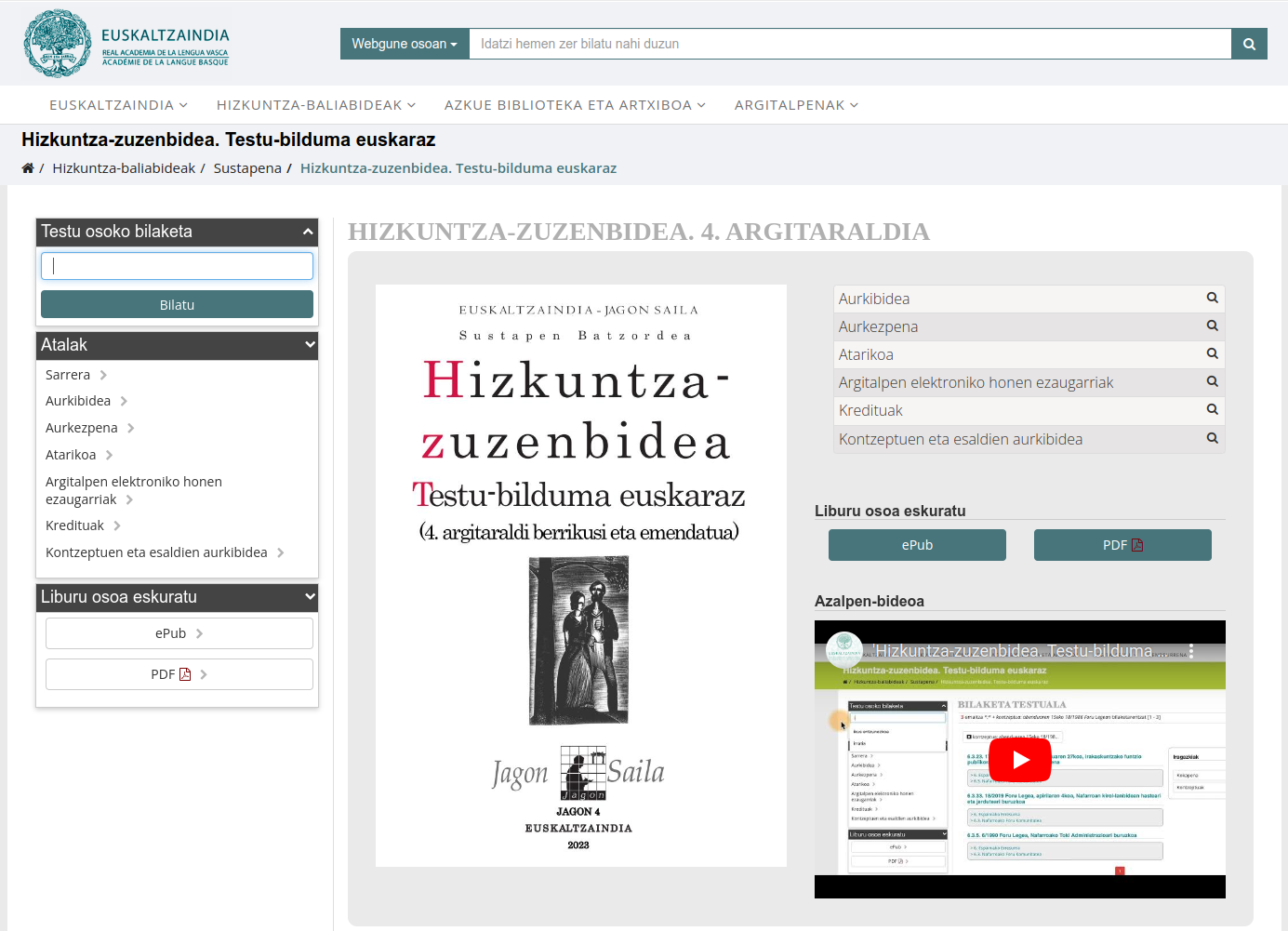Viewport: 1288px width, 931px height.
Task: Open Aurkezpena in the main contents table
Action: pos(878,326)
